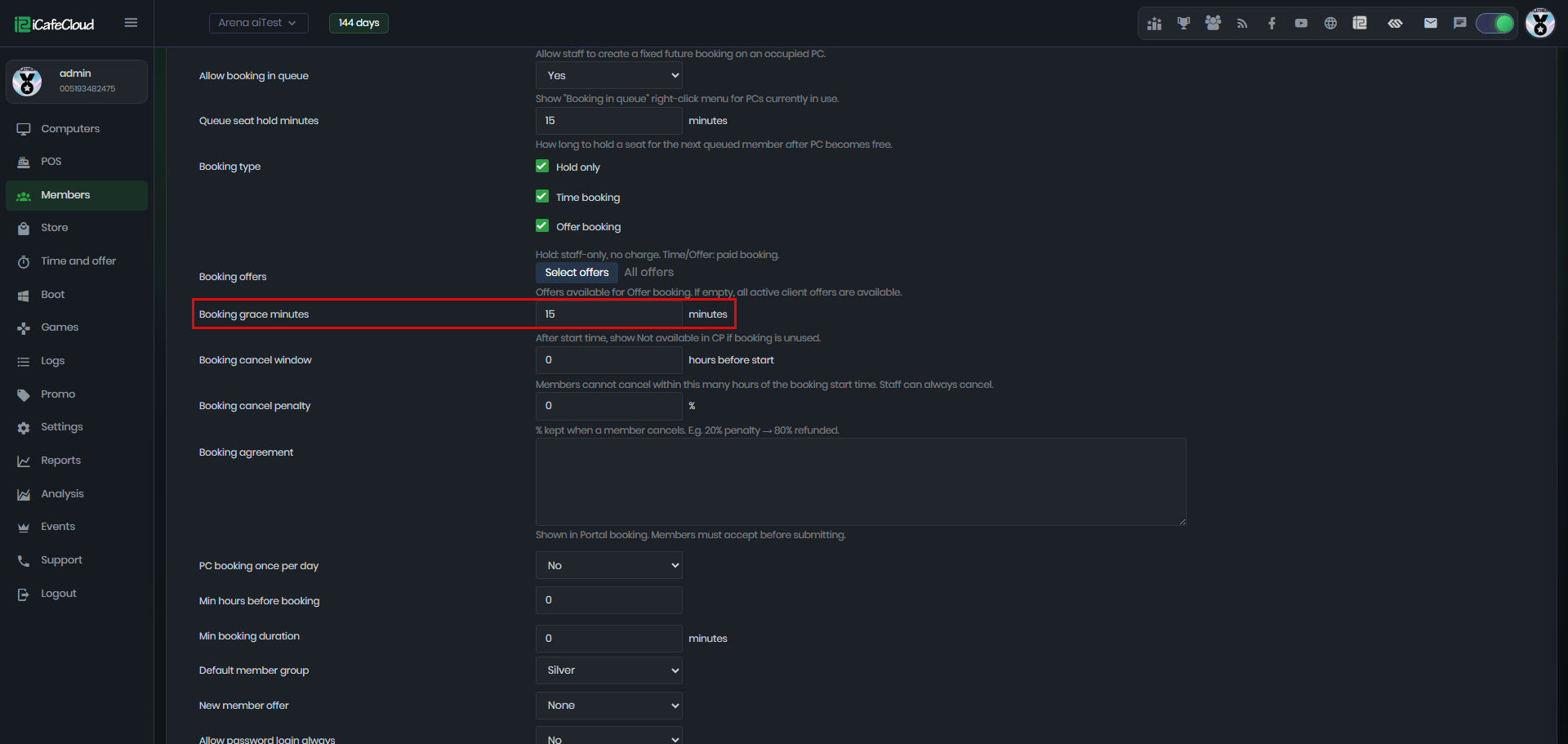Open the ranking stars icon in top bar

(1154, 24)
